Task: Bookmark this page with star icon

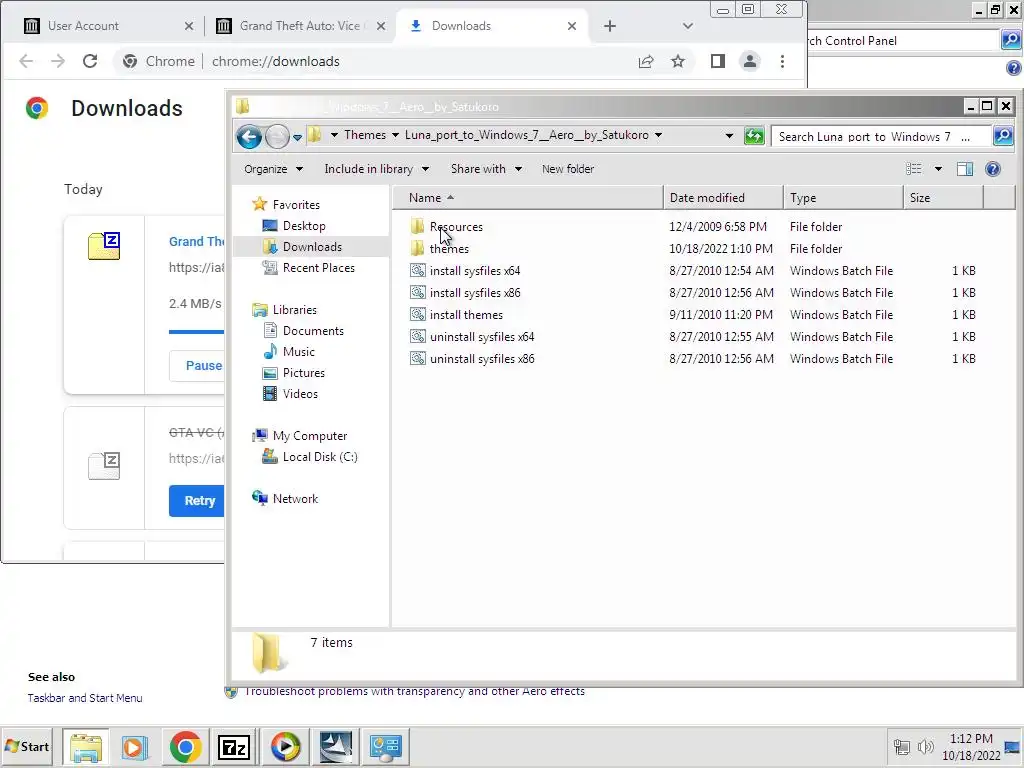Action: point(678,61)
